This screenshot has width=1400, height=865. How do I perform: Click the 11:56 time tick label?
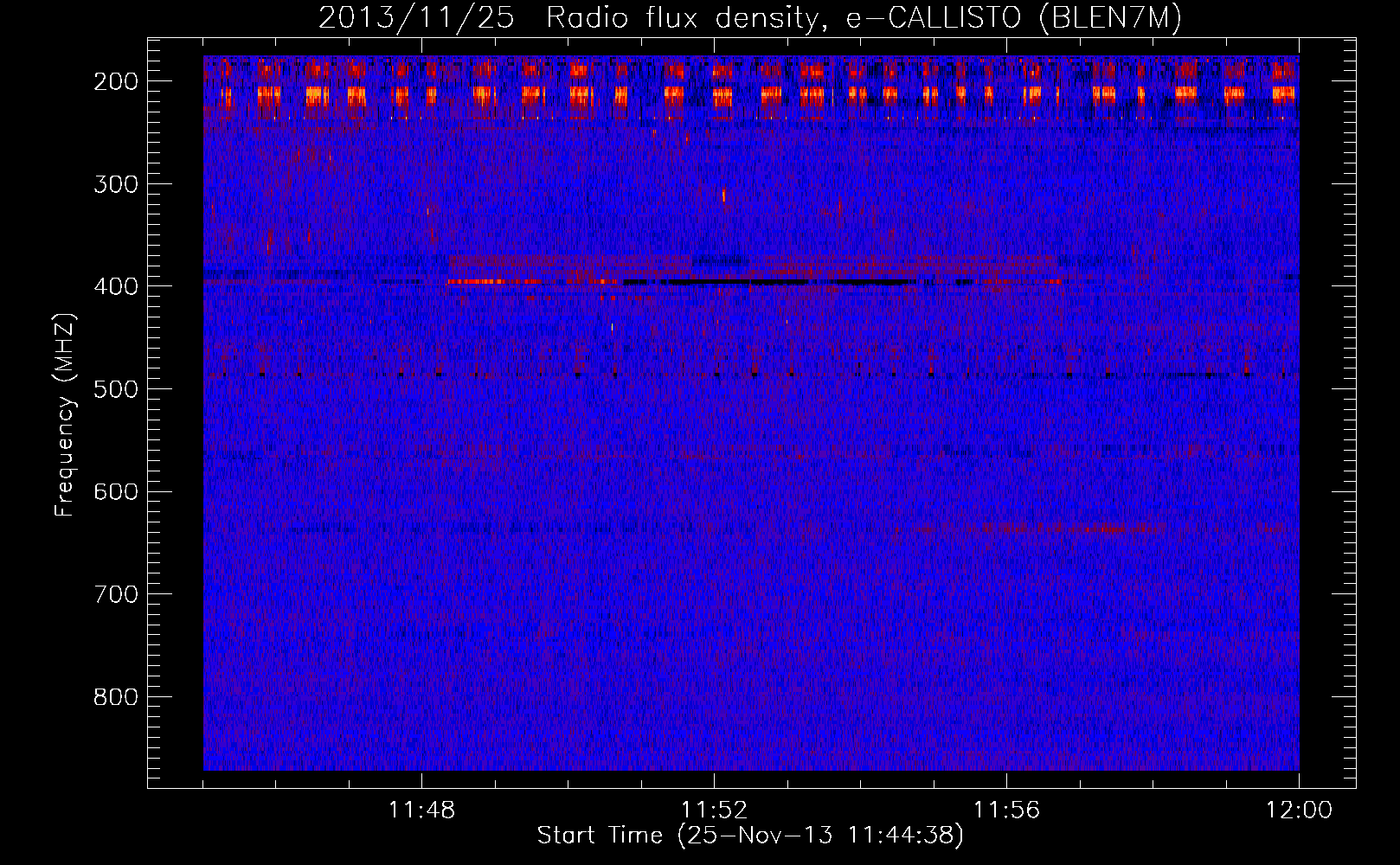(1007, 811)
